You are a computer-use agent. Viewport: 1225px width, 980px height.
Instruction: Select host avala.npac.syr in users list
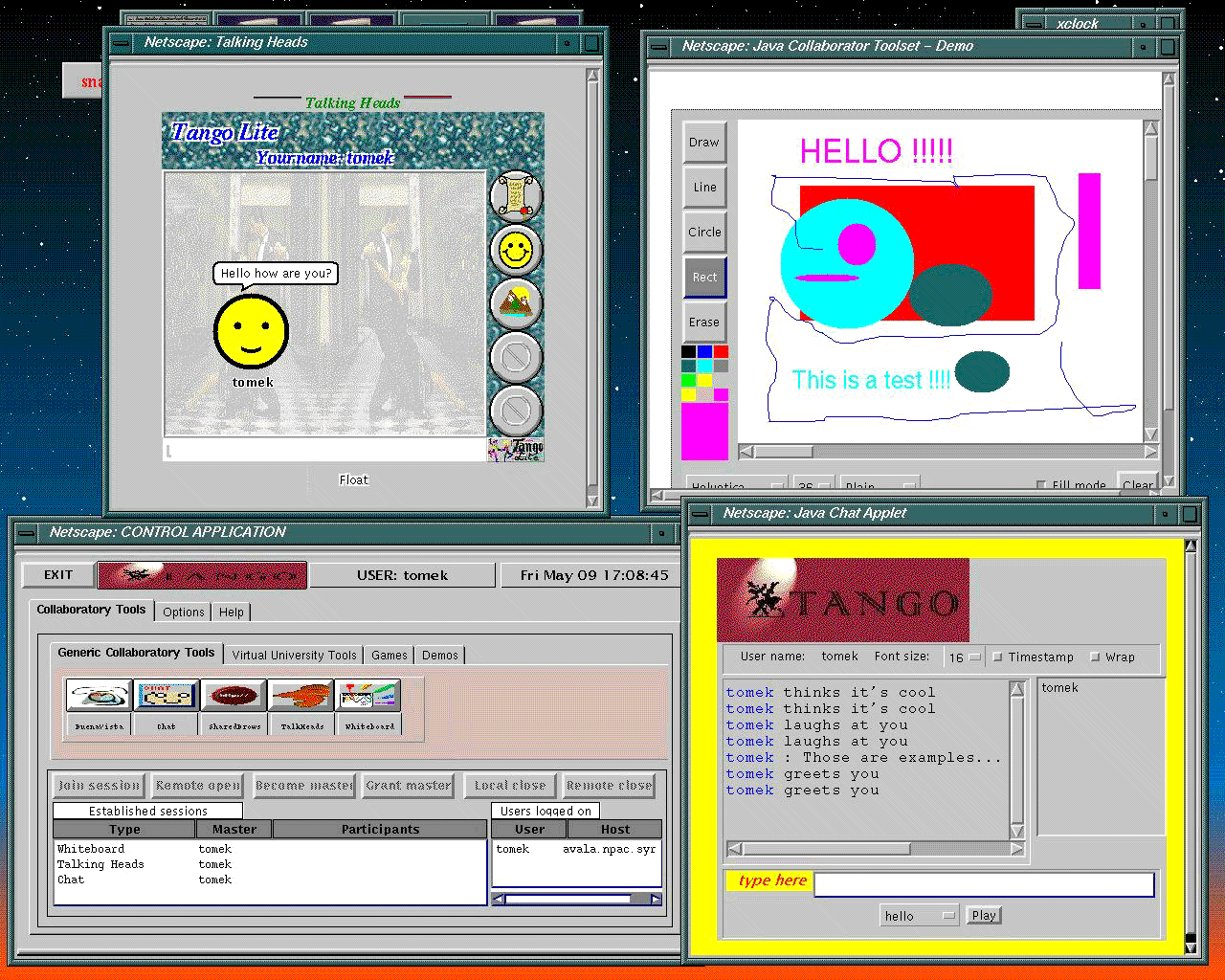click(x=609, y=849)
